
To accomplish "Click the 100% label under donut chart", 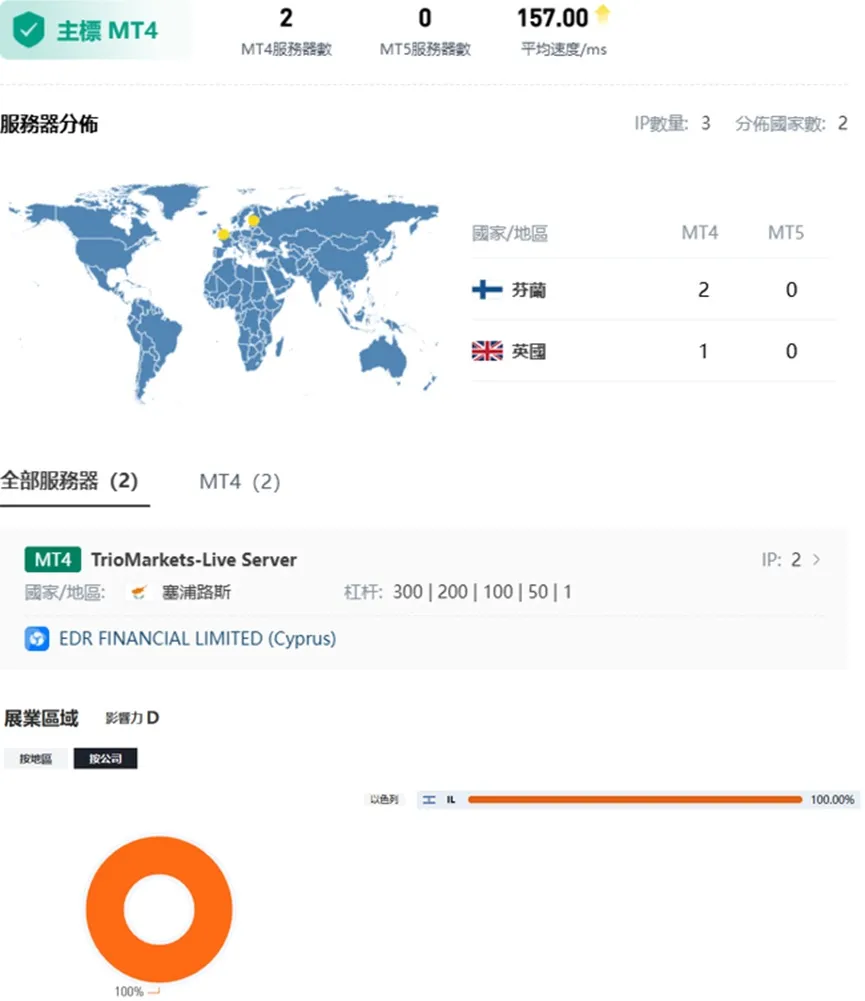I will (x=129, y=991).
